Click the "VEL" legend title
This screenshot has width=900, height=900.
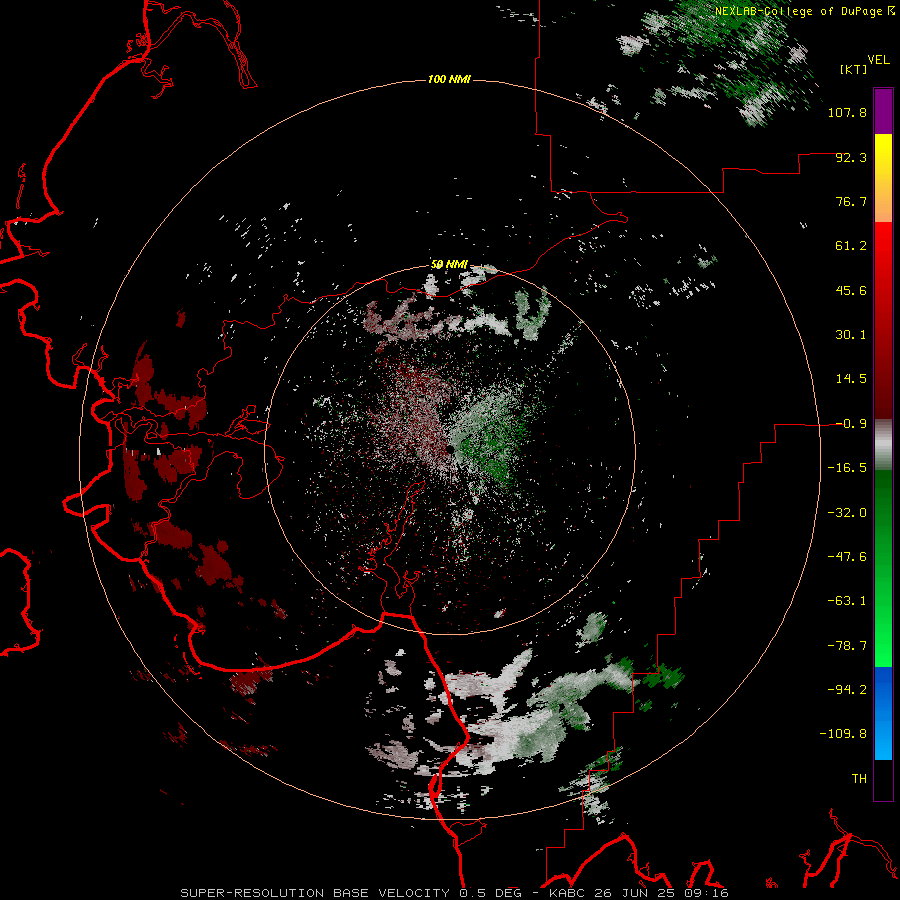[x=878, y=60]
